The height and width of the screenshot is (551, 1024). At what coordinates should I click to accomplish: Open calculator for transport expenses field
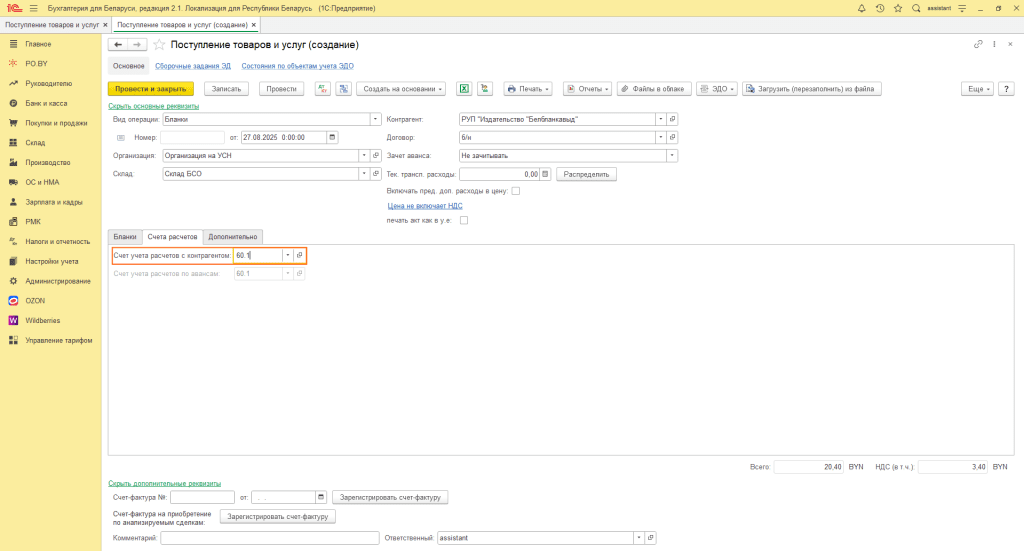pos(545,174)
